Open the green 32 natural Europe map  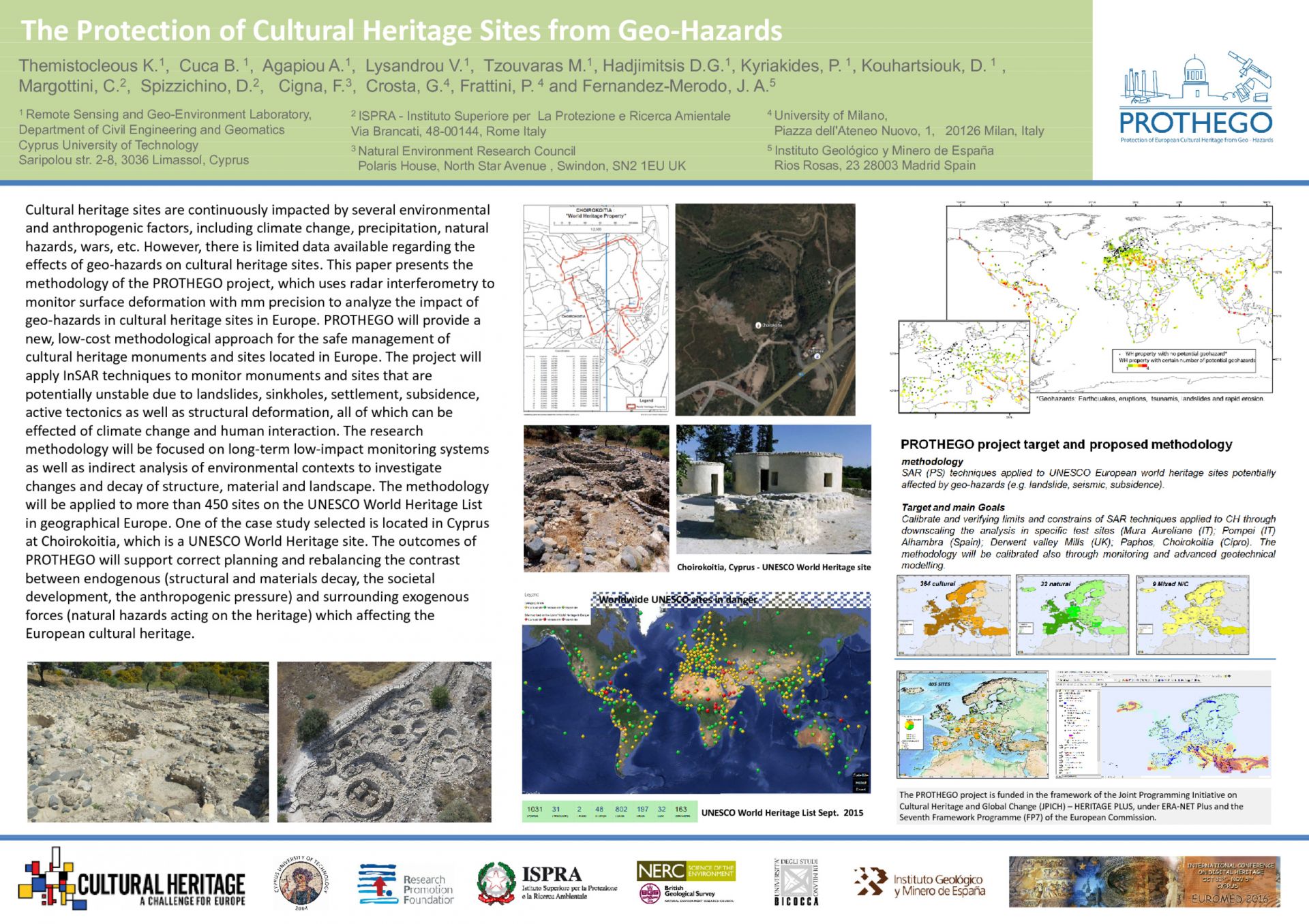click(x=1072, y=615)
